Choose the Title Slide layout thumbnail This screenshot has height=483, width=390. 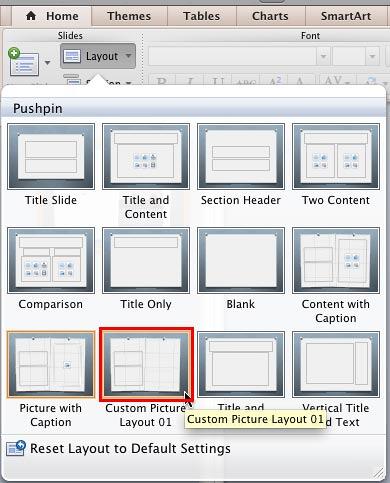pyautogui.click(x=51, y=156)
